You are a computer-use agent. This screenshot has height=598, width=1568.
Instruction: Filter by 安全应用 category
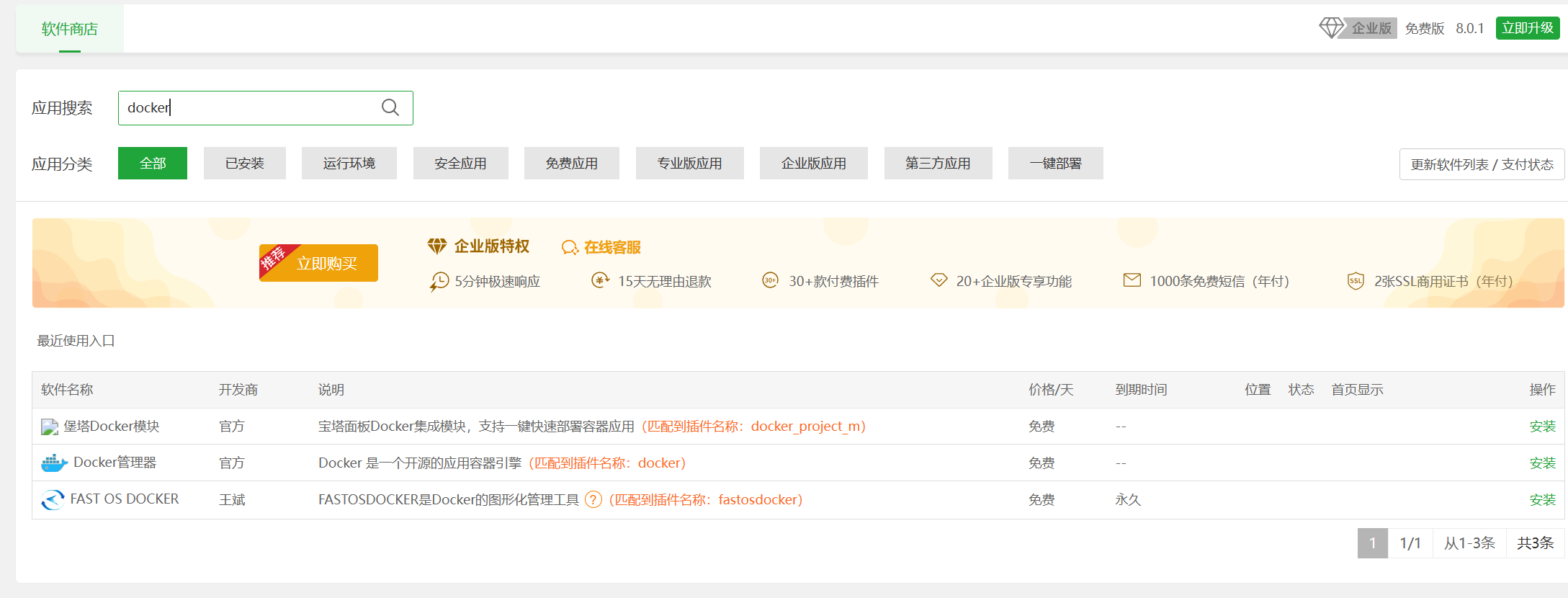(x=461, y=164)
